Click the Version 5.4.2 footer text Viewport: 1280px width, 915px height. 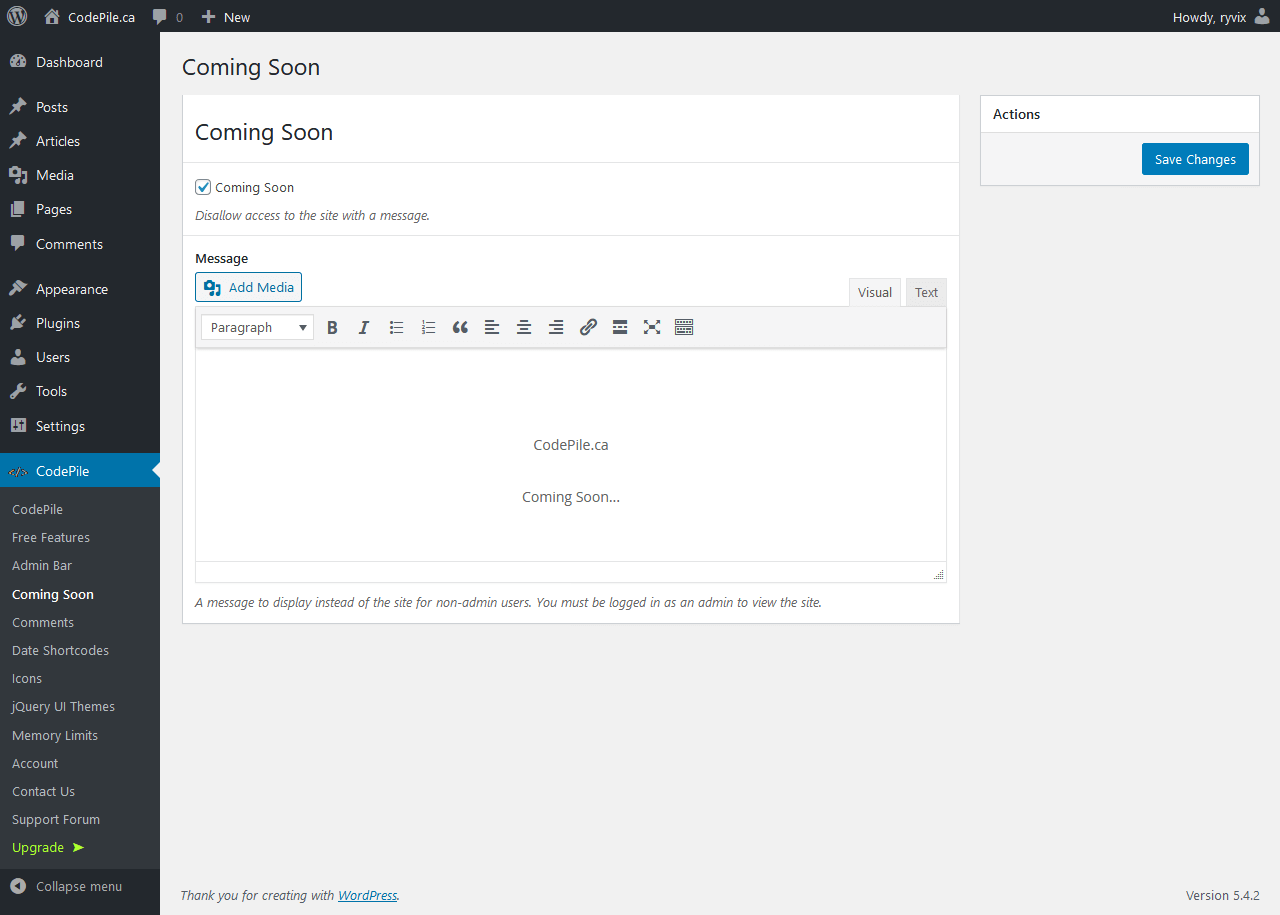[1222, 895]
